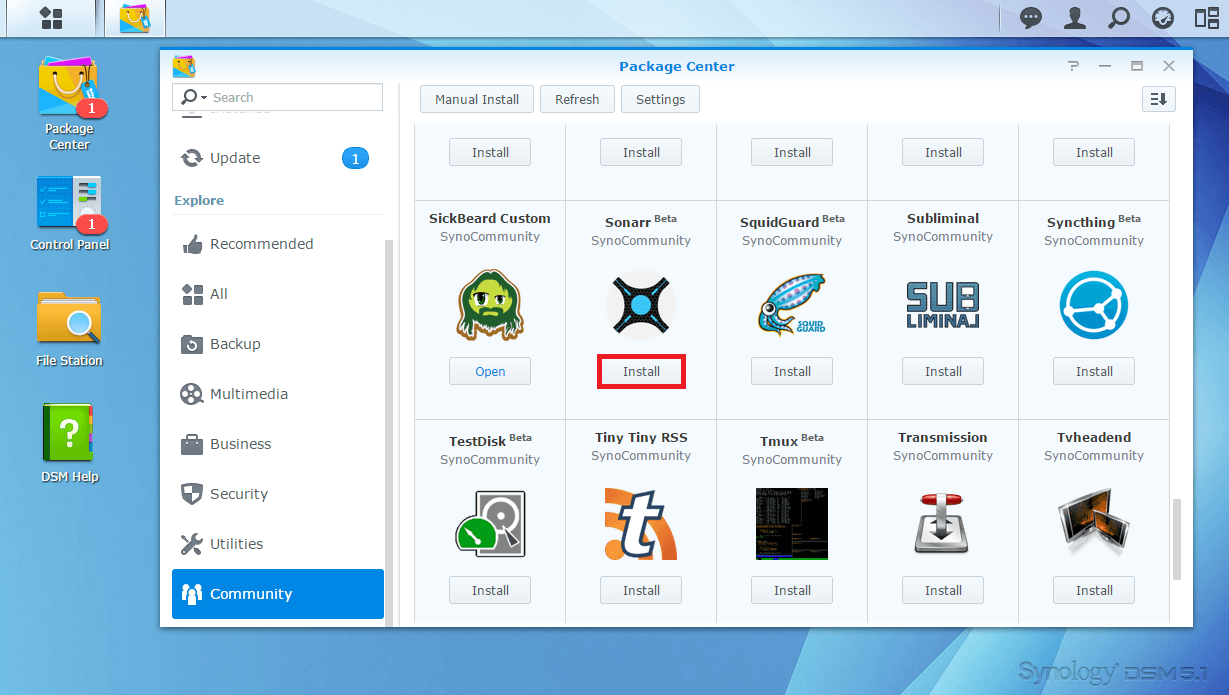Open the widgets panel icon
This screenshot has height=695, width=1229.
tap(1206, 18)
